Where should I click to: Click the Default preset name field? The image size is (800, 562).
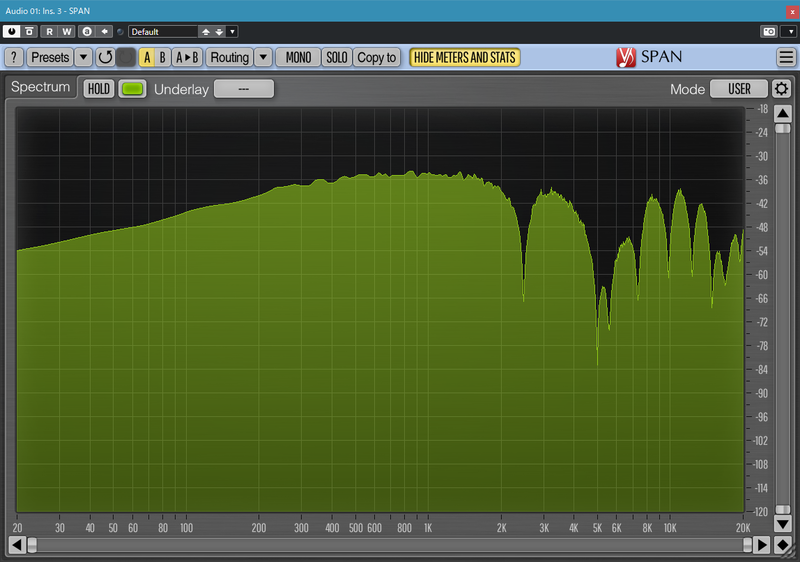(x=163, y=32)
